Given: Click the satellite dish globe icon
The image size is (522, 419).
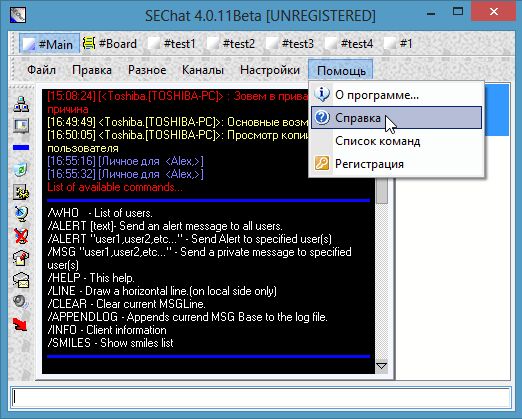Looking at the screenshot, I should 21,214.
